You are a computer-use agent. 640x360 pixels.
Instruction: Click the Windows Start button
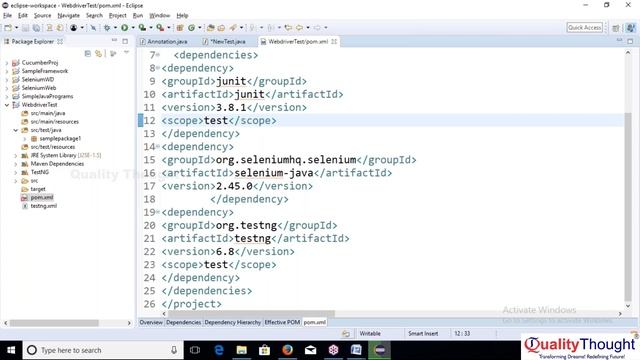click(x=11, y=350)
